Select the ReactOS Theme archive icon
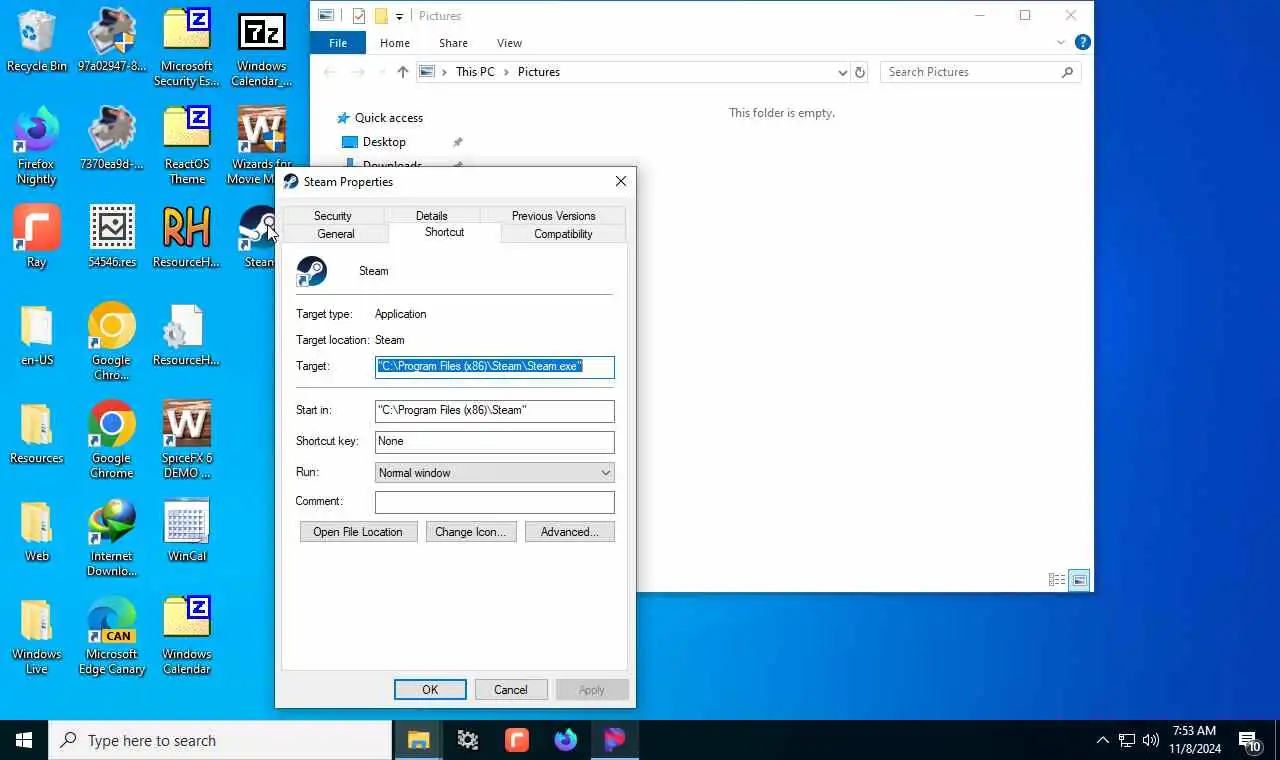Screen dimensions: 1280x760 click(x=187, y=146)
